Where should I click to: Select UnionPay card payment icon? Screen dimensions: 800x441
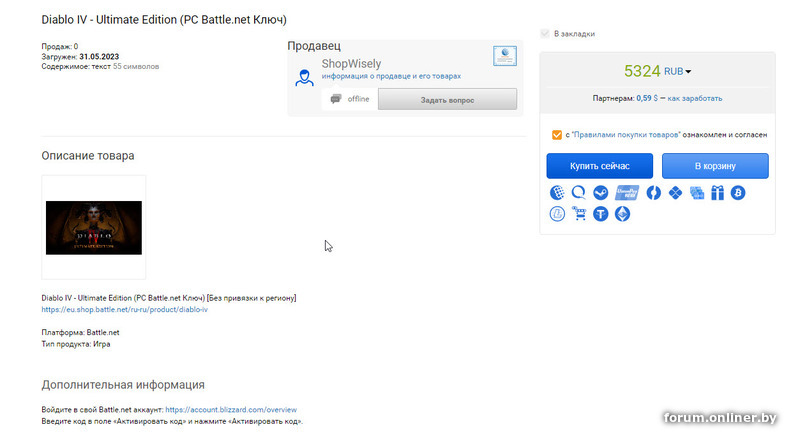click(x=627, y=192)
